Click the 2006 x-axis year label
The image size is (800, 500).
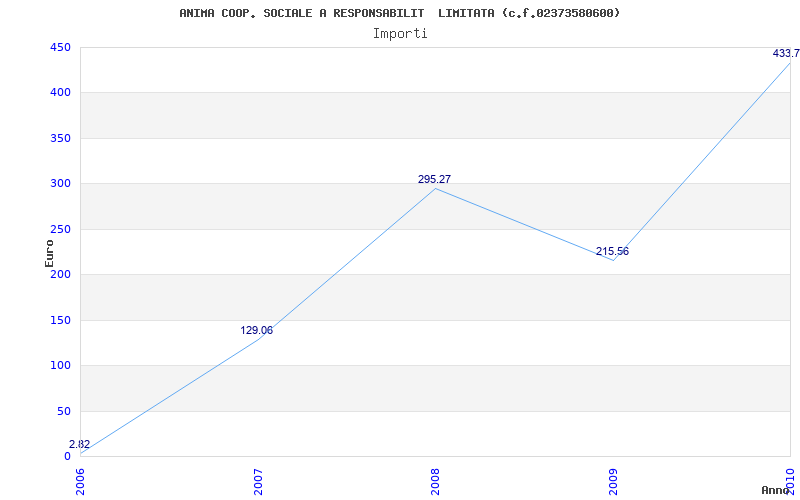[81, 482]
